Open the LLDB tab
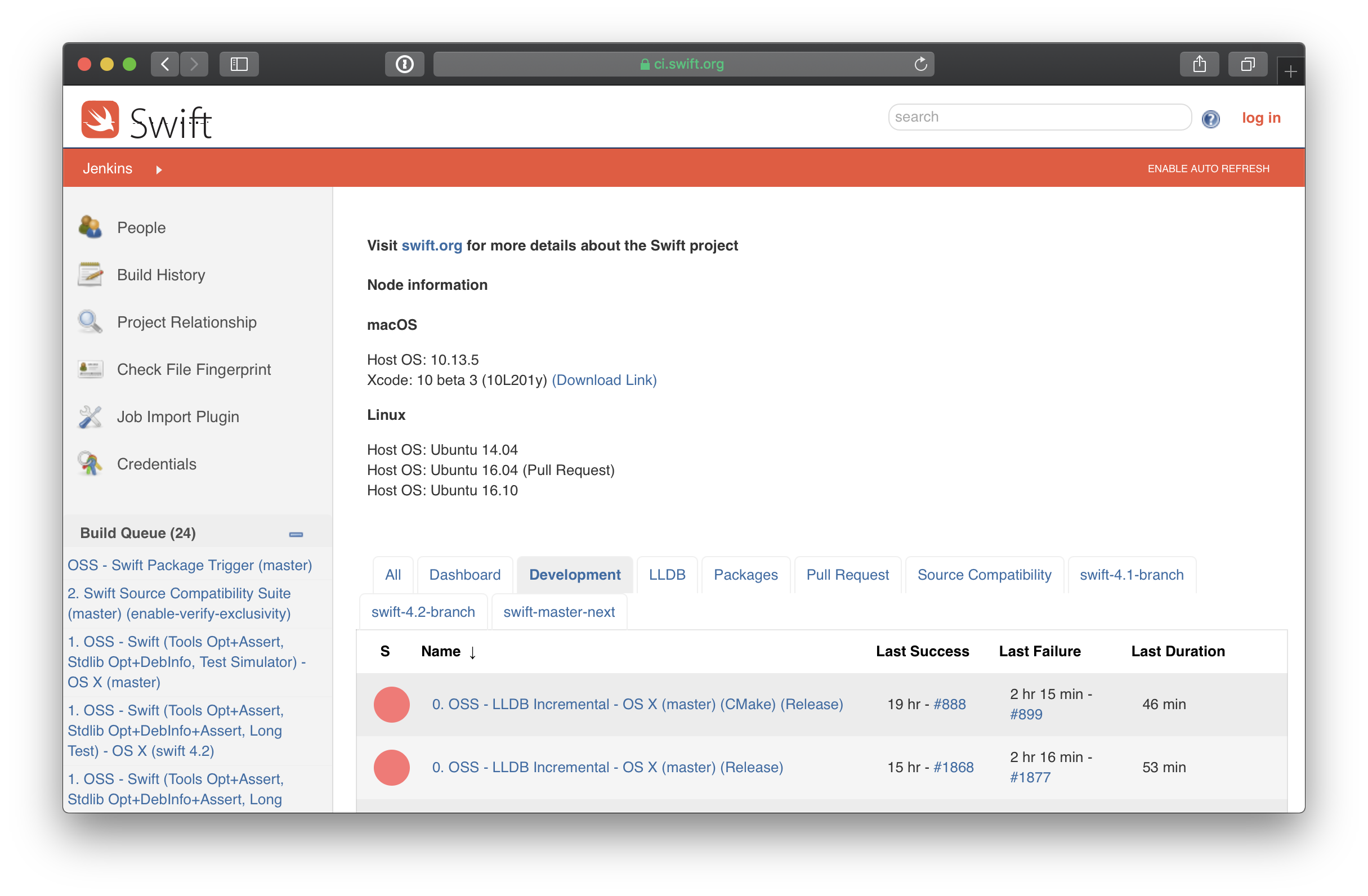1368x896 pixels. tap(667, 575)
